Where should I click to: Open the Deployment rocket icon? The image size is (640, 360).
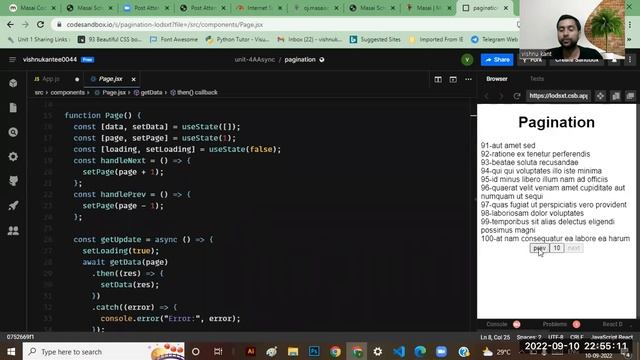click(13, 205)
